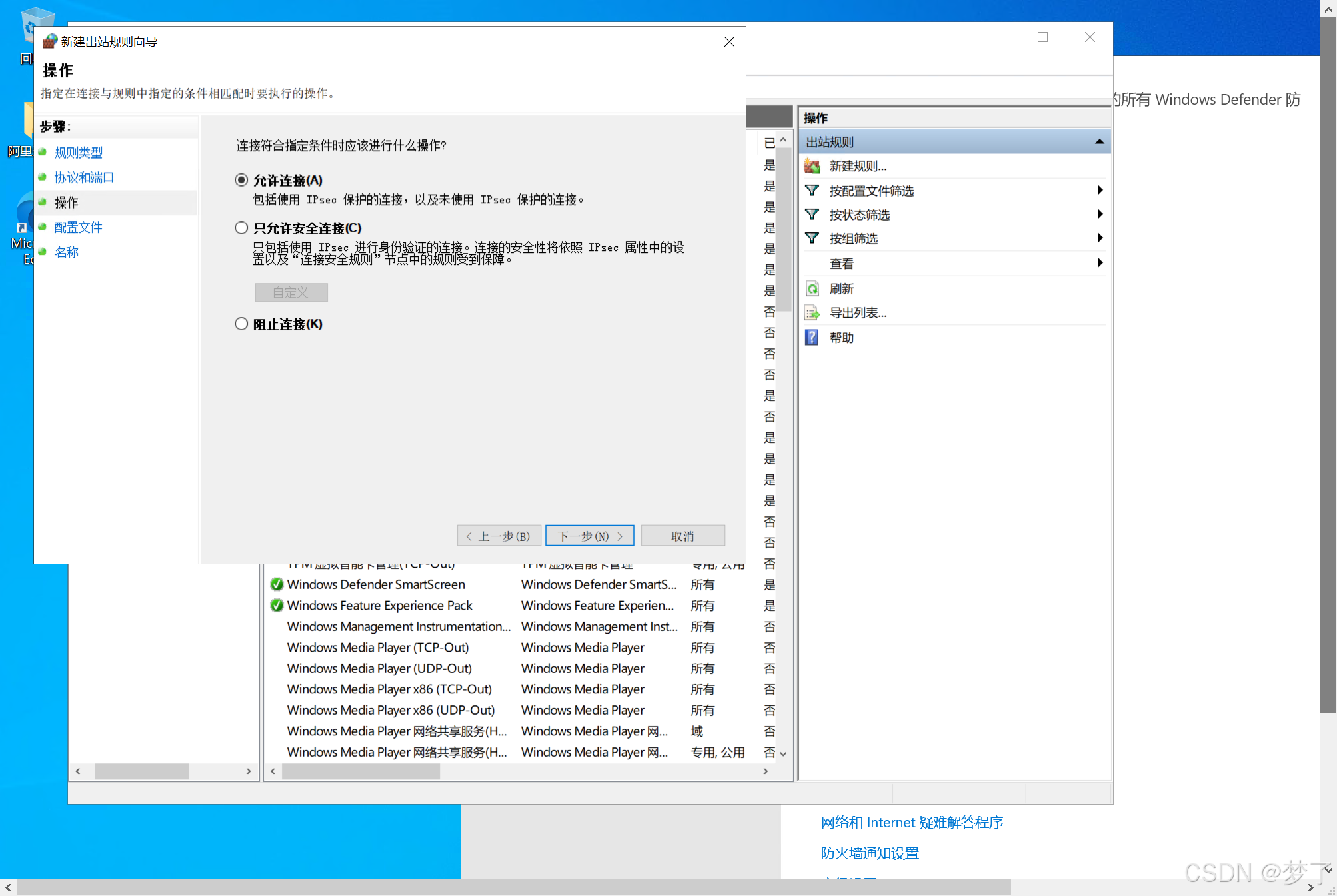Click the Refresh (刷新) icon
Viewport: 1337px width, 896px height.
tap(812, 289)
